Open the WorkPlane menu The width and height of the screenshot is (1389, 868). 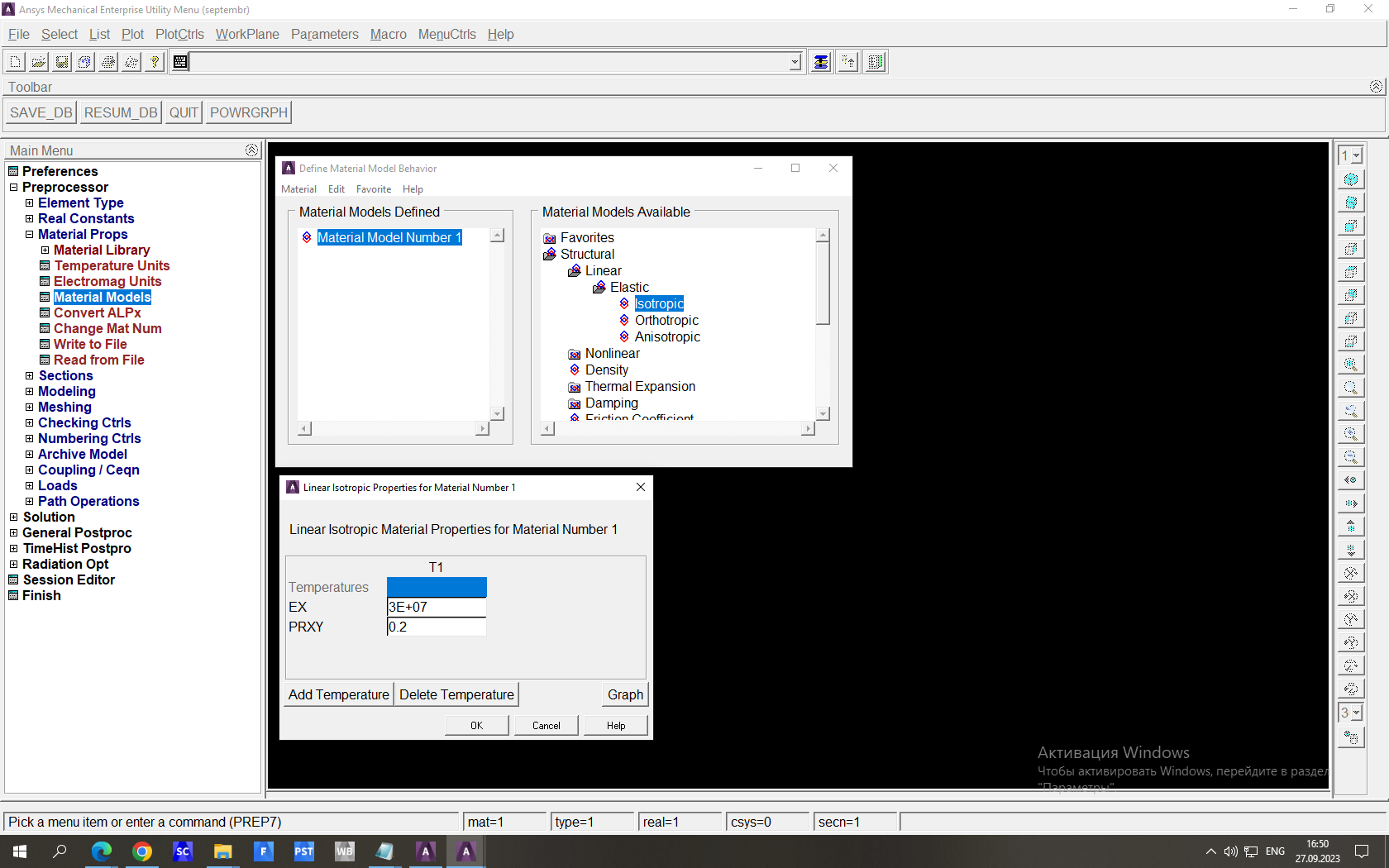[x=247, y=34]
